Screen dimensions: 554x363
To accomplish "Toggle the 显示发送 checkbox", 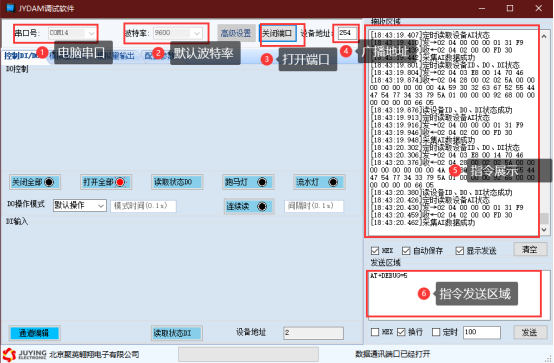I will coord(459,251).
